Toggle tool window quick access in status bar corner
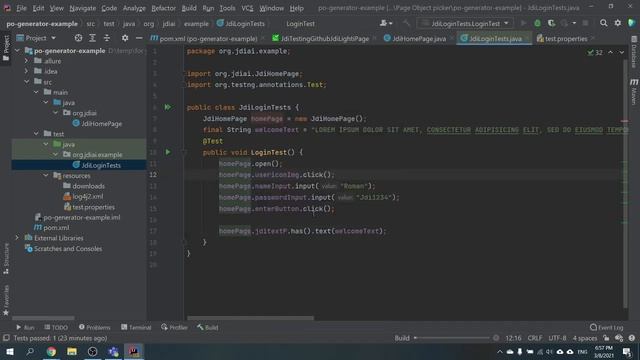This screenshot has width=640, height=360. (6, 338)
